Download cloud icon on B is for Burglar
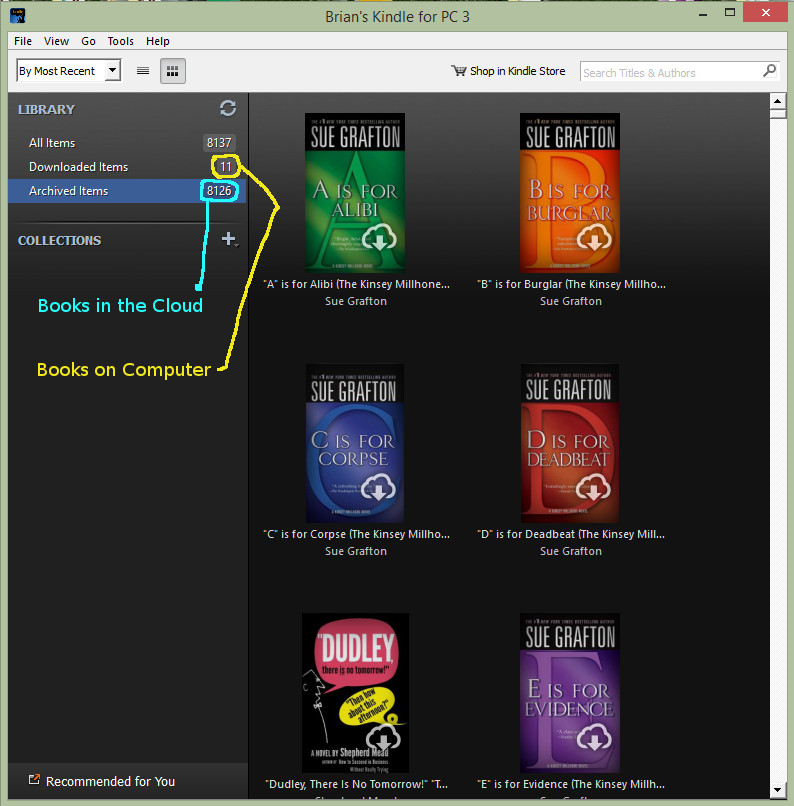The image size is (794, 806). 594,237
